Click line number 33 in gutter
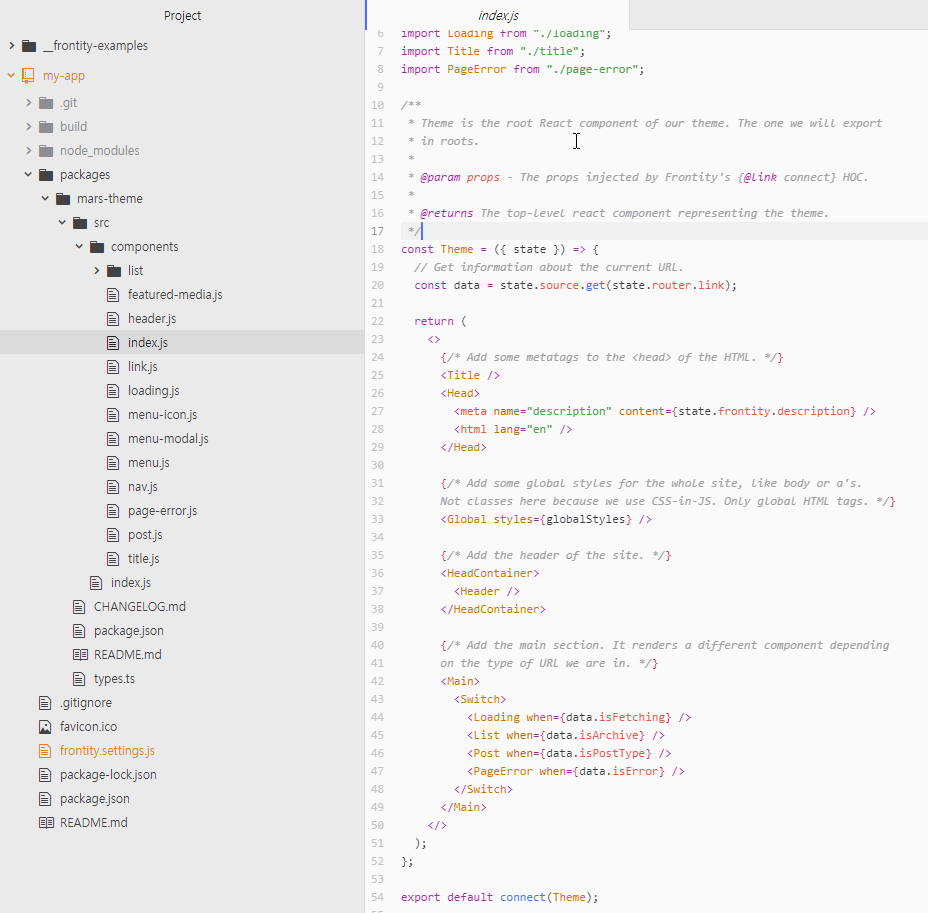This screenshot has width=928, height=913. pos(378,519)
